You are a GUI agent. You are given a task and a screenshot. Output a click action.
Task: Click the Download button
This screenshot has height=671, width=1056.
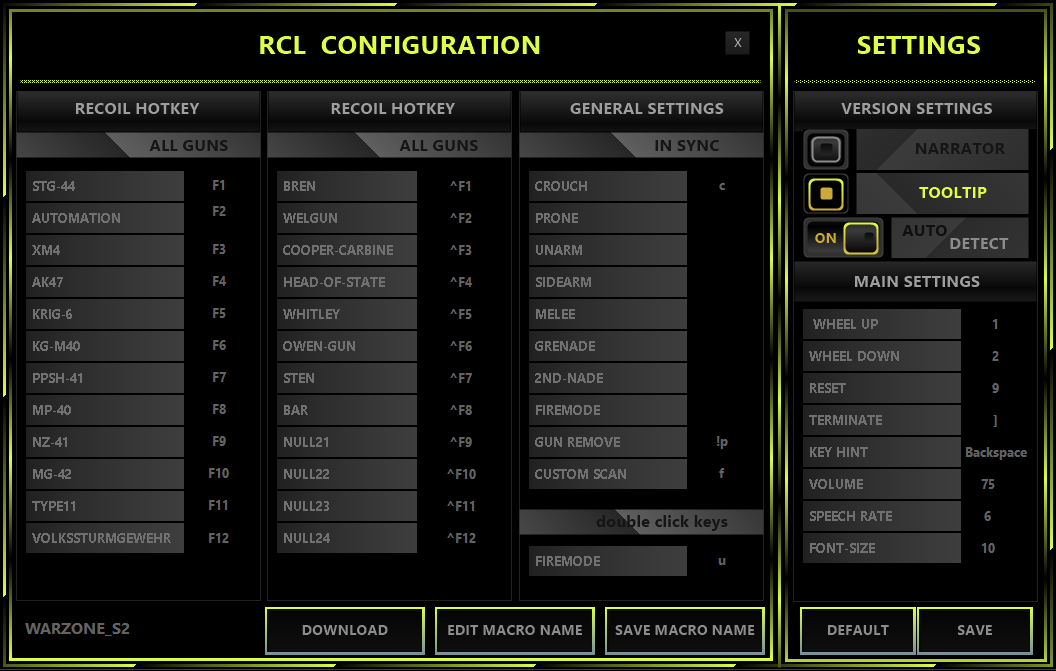pyautogui.click(x=344, y=630)
